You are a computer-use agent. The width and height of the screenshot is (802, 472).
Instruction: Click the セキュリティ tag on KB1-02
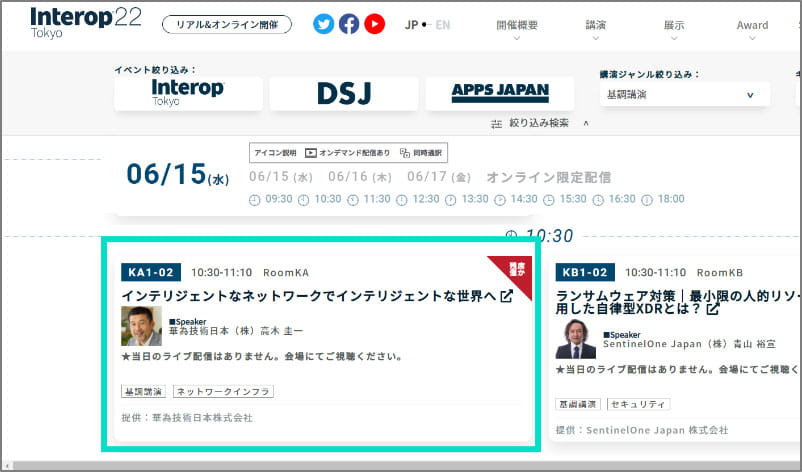(x=638, y=404)
